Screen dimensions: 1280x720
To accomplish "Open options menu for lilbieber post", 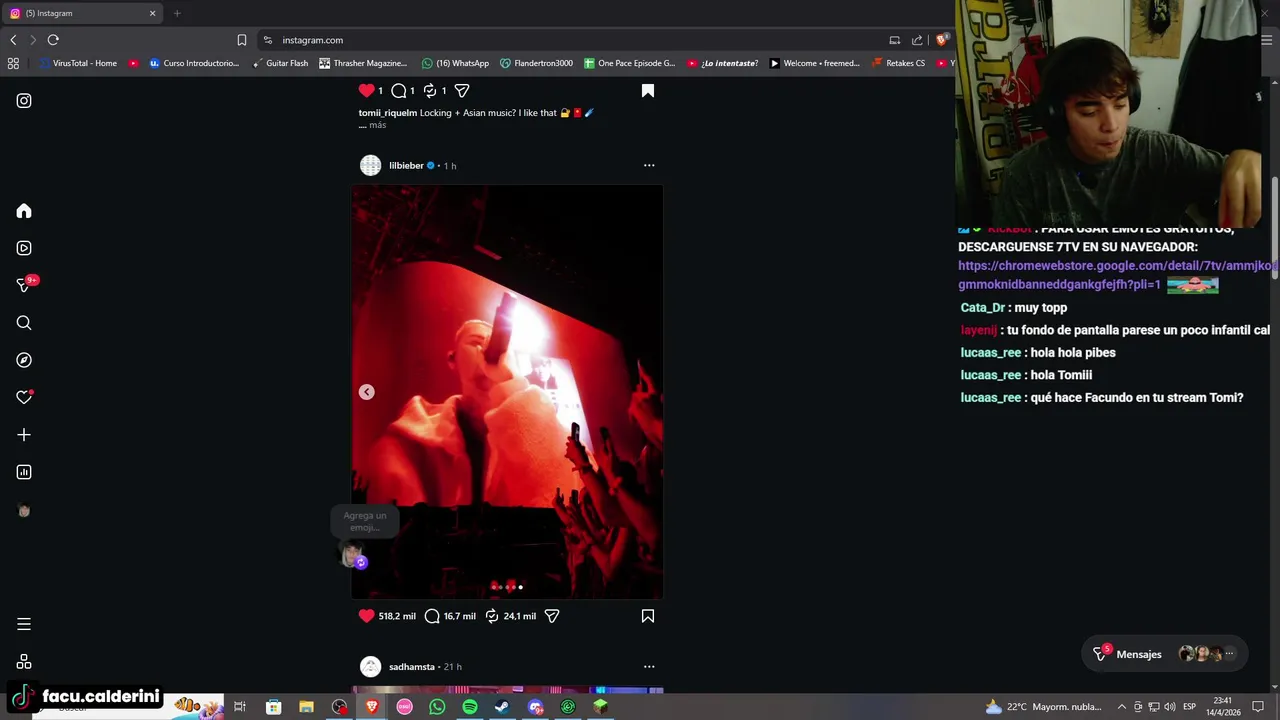I will click(x=649, y=165).
